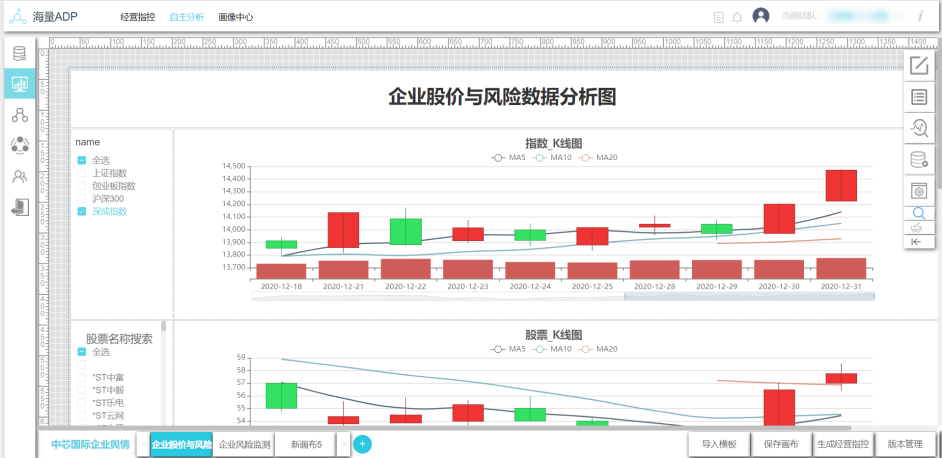This screenshot has height=458, width=942.
Task: Uncheck the 深成指数 checkbox
Action: pos(82,212)
